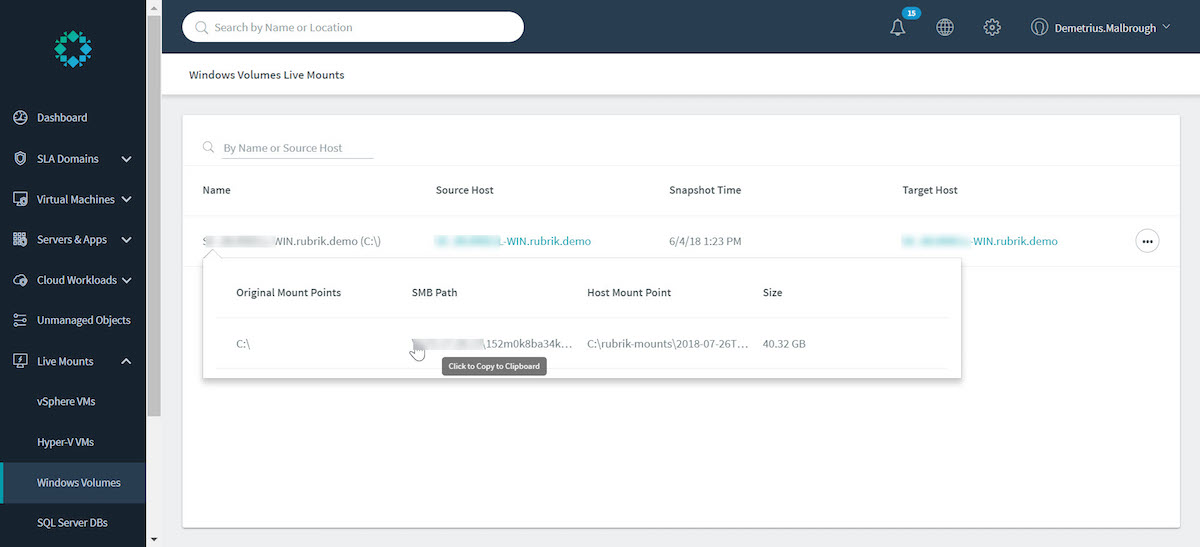This screenshot has height=547, width=1200.
Task: Select SQL Server DBs menu item
Action: [x=72, y=523]
